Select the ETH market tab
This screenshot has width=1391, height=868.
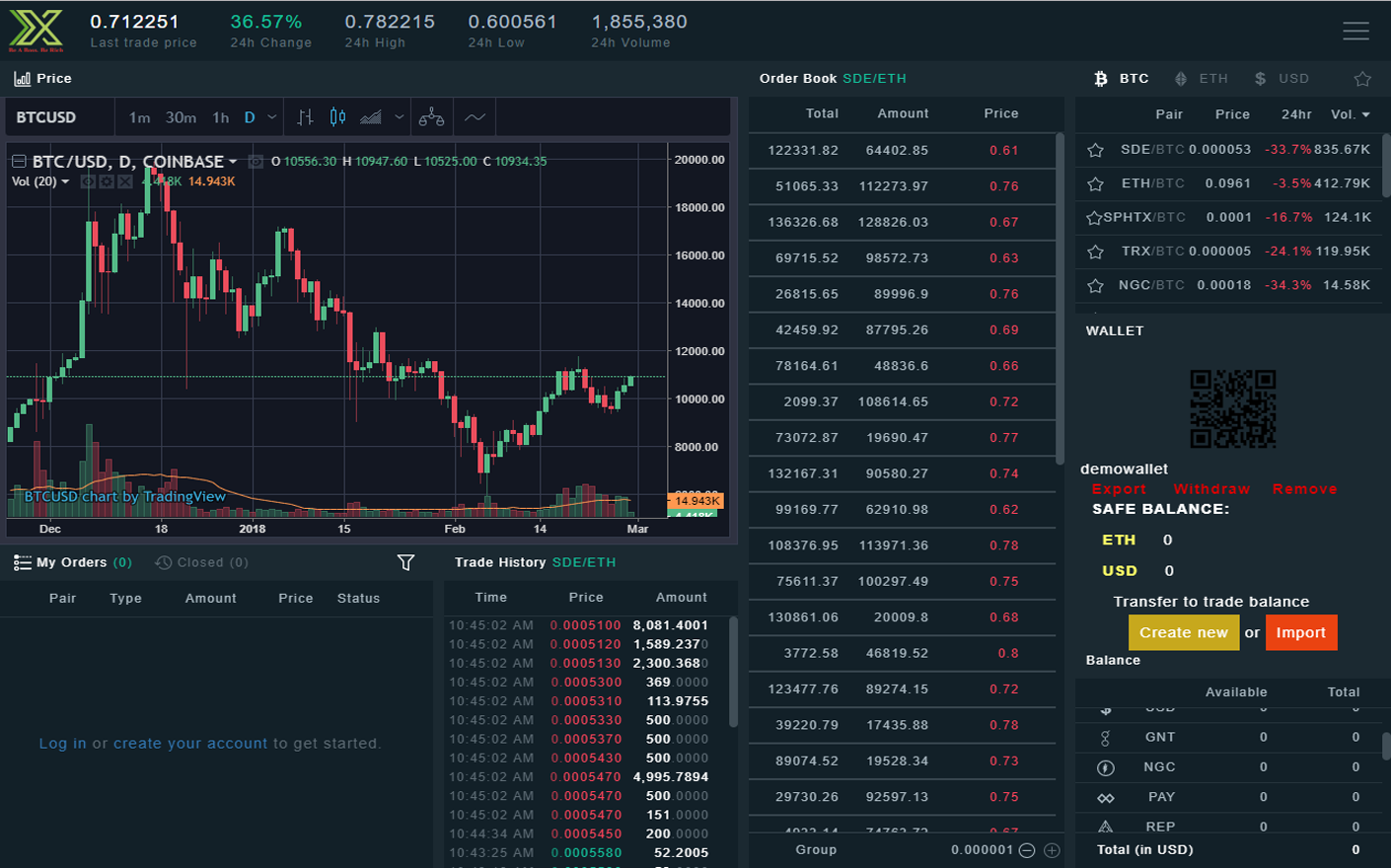pos(1213,79)
